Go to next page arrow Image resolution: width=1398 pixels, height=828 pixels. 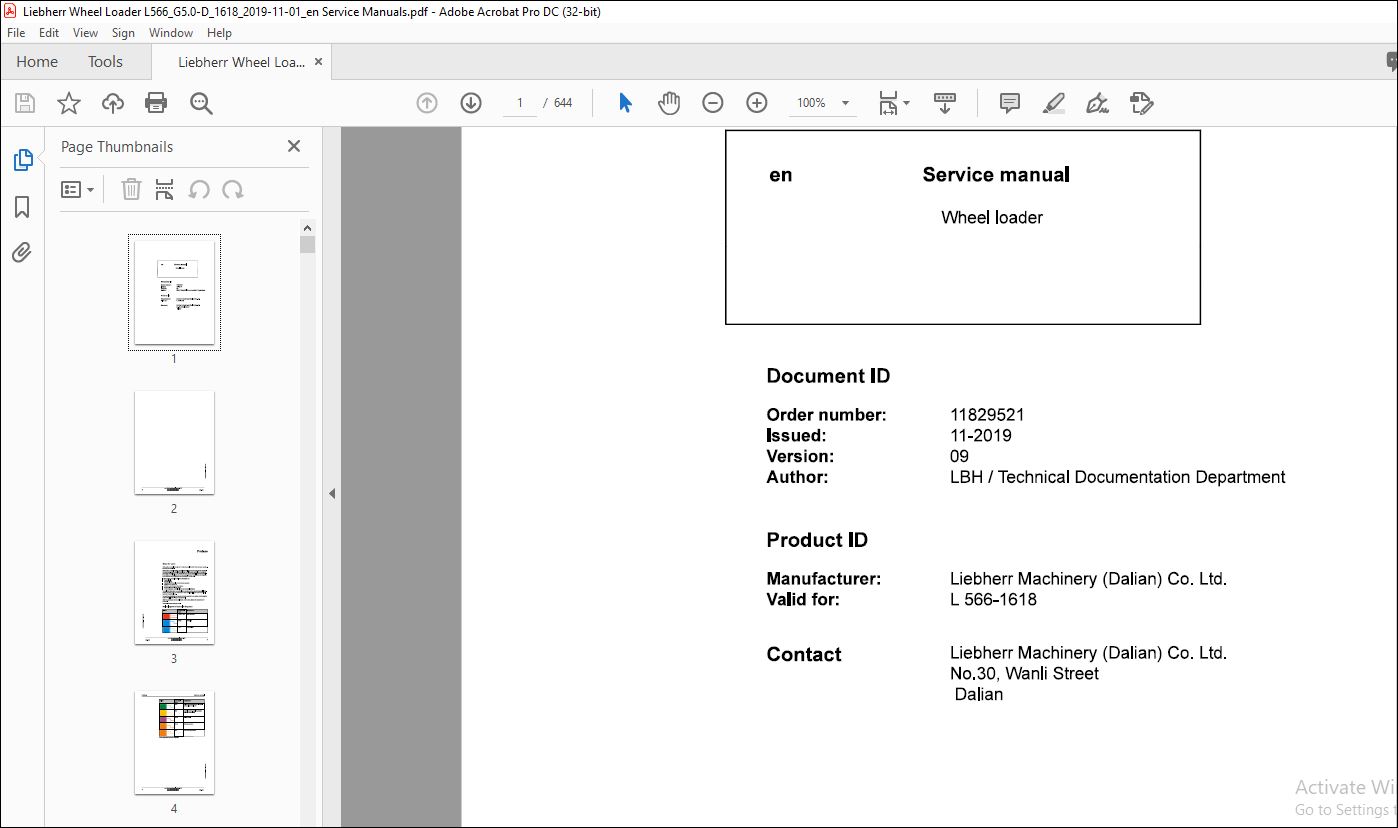click(471, 103)
